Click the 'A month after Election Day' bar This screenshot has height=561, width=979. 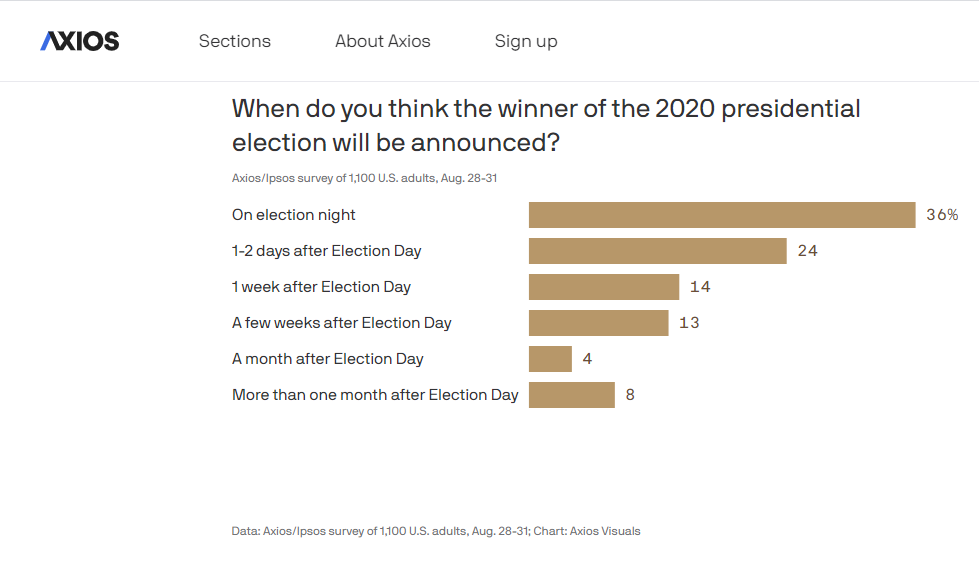tap(550, 359)
